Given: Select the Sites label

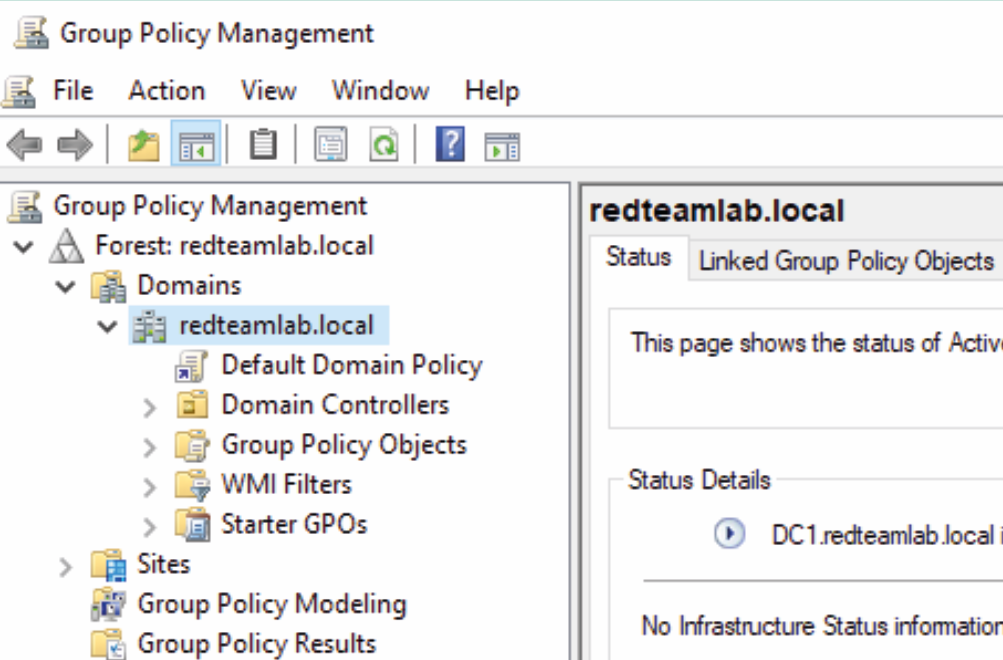Looking at the screenshot, I should (164, 564).
